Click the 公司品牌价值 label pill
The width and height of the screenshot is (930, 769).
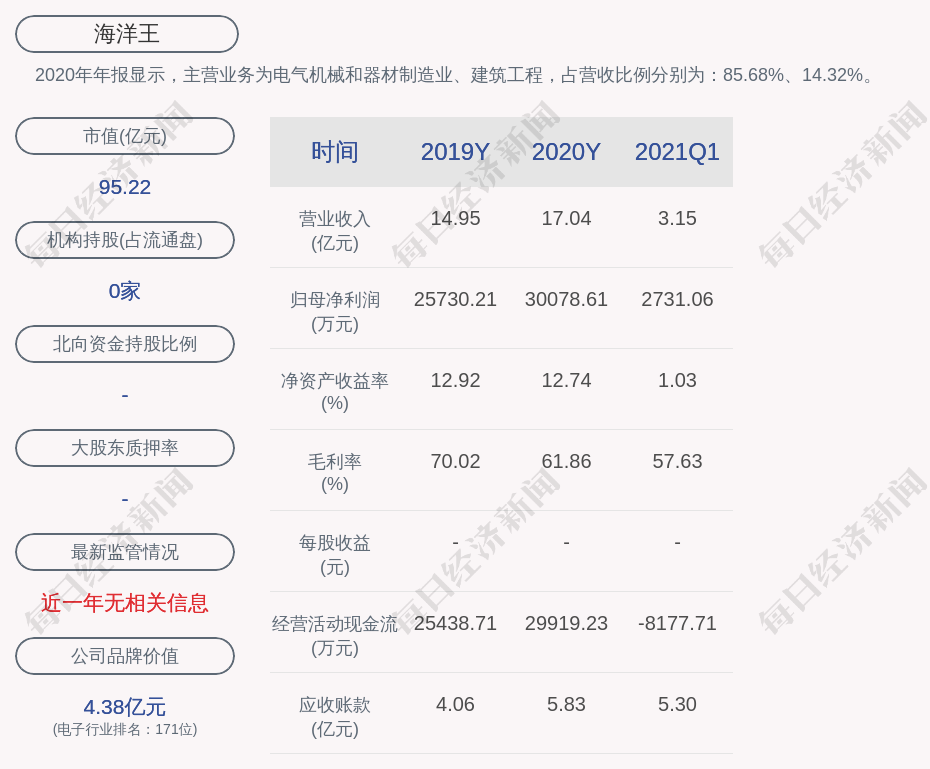125,656
